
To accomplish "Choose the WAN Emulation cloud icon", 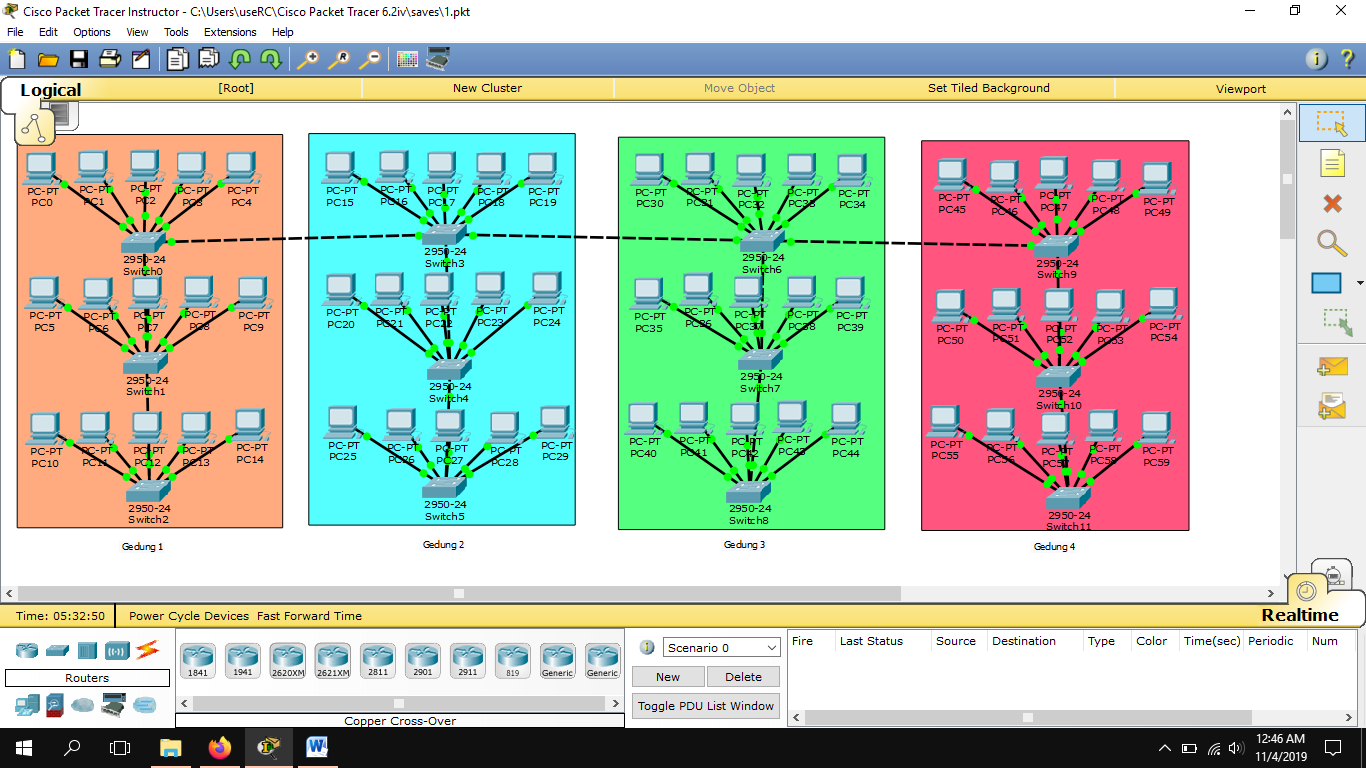I will [x=82, y=705].
